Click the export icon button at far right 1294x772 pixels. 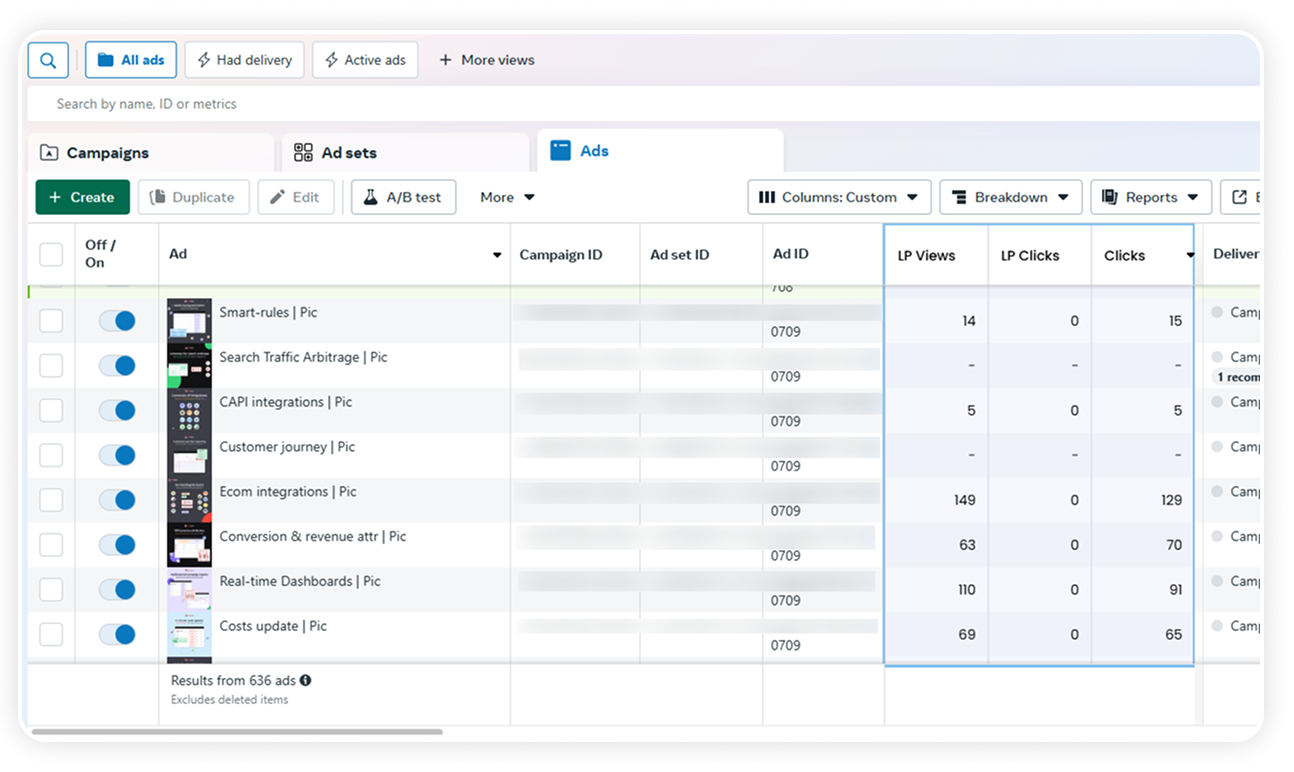pyautogui.click(x=1239, y=197)
